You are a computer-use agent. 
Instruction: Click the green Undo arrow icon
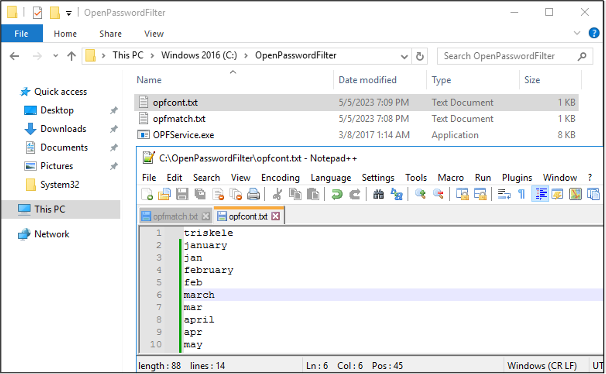coord(337,194)
